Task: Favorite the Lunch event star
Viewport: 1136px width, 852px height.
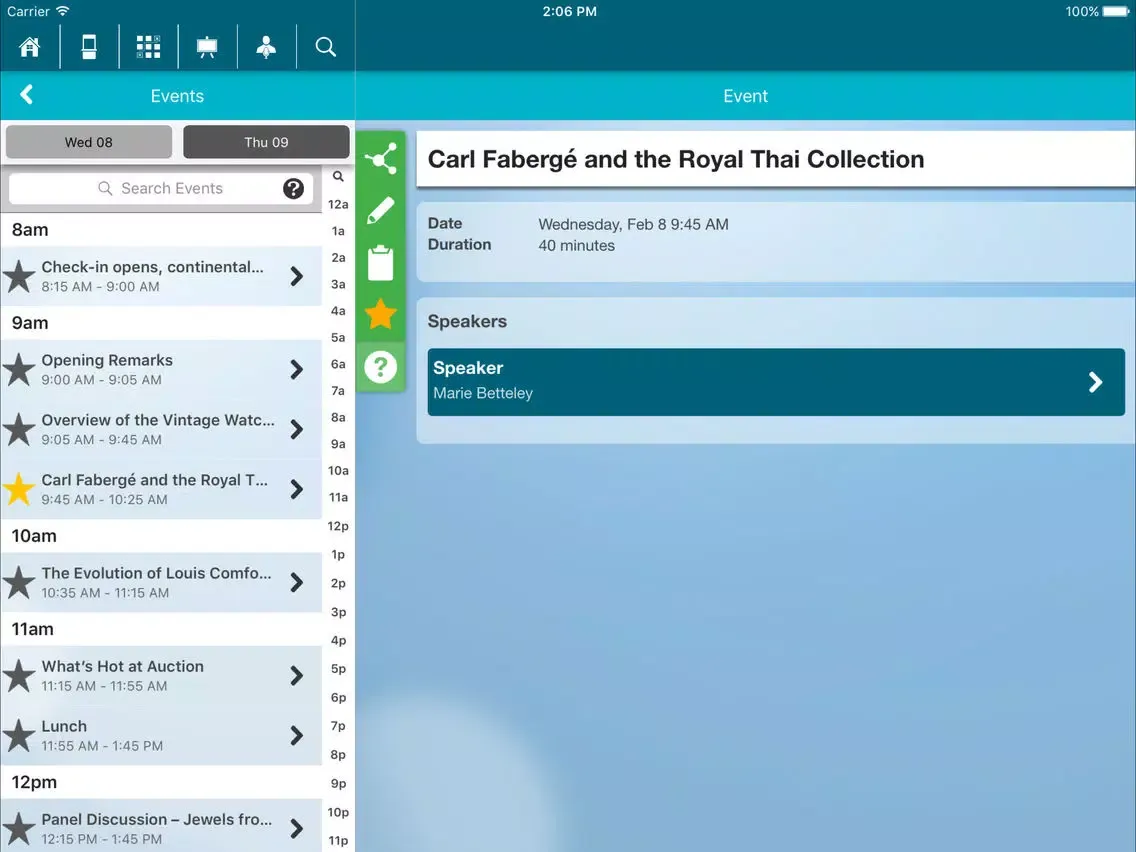Action: pyautogui.click(x=19, y=736)
